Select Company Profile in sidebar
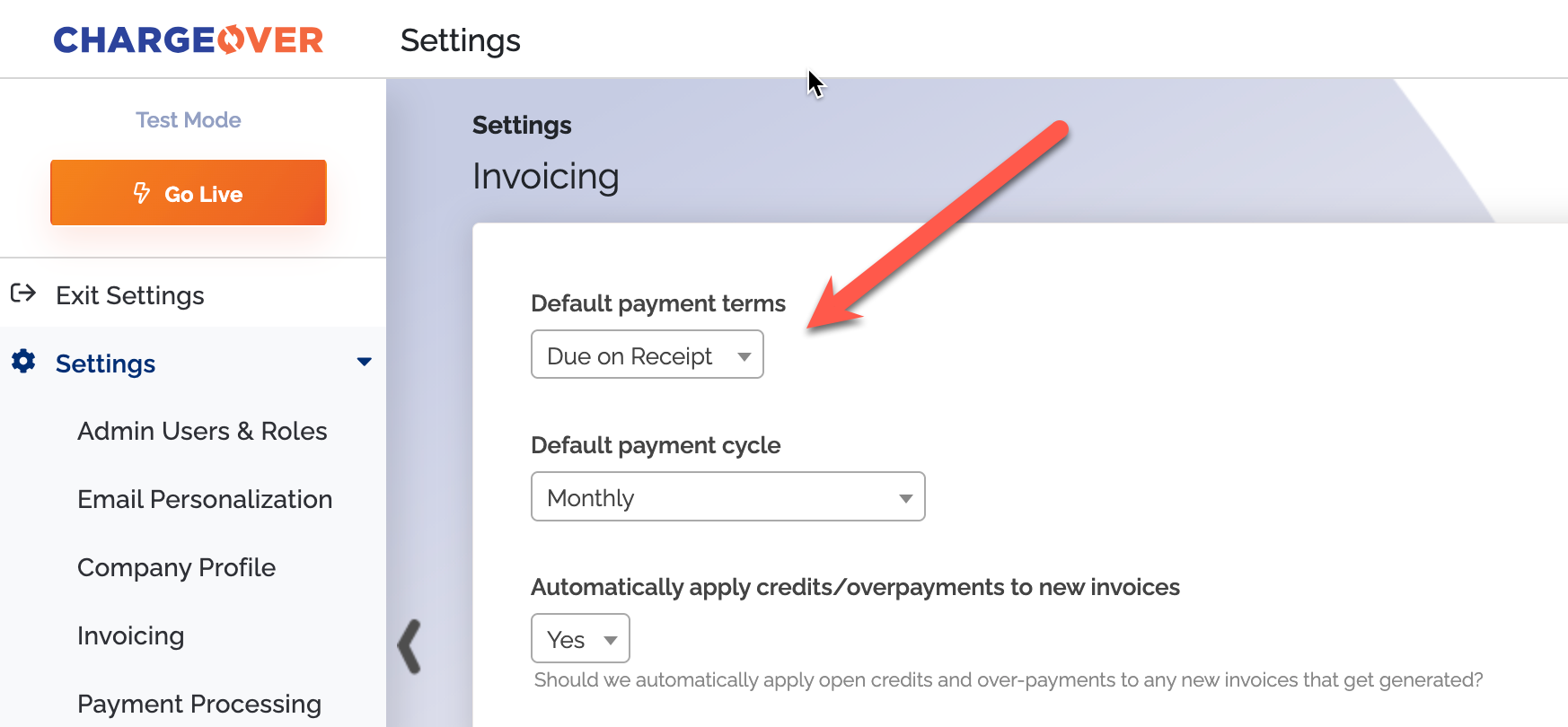1568x727 pixels. (x=176, y=567)
